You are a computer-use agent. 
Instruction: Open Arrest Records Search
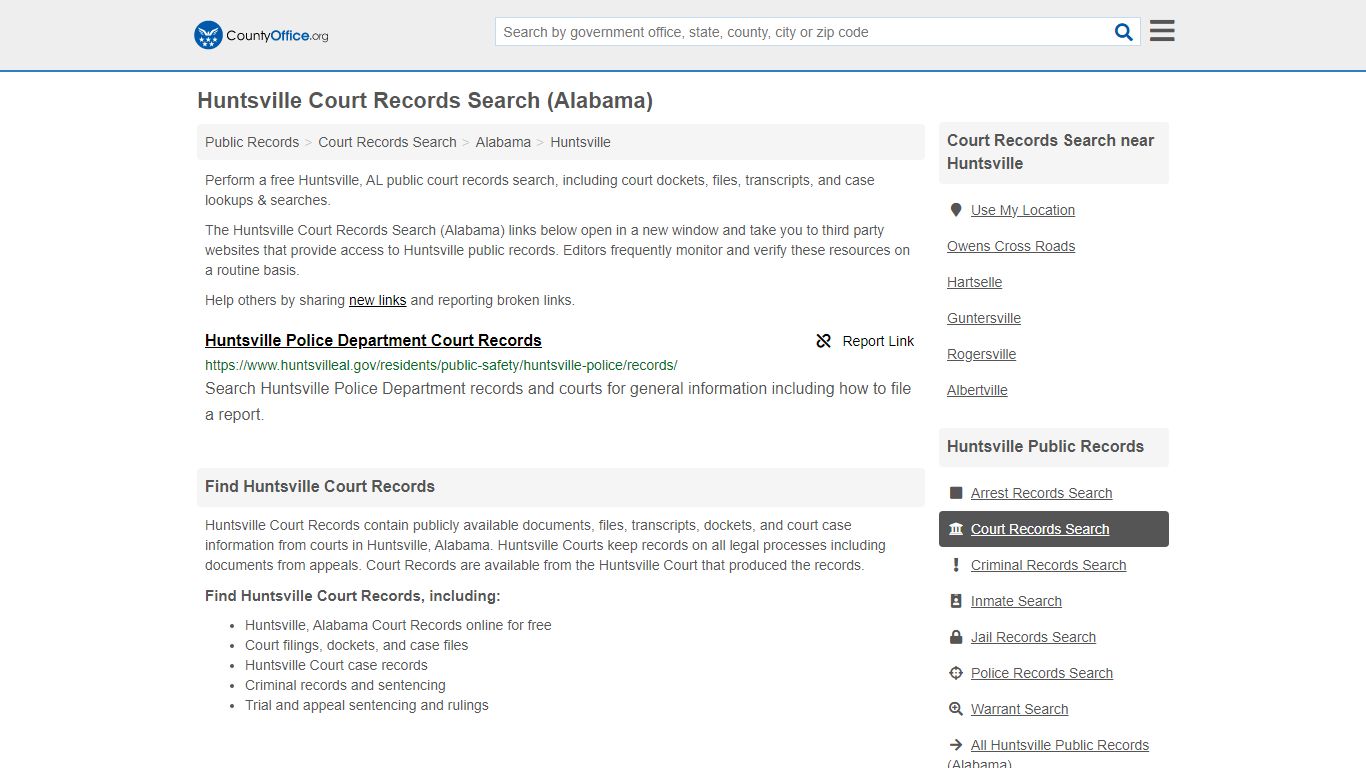1041,493
